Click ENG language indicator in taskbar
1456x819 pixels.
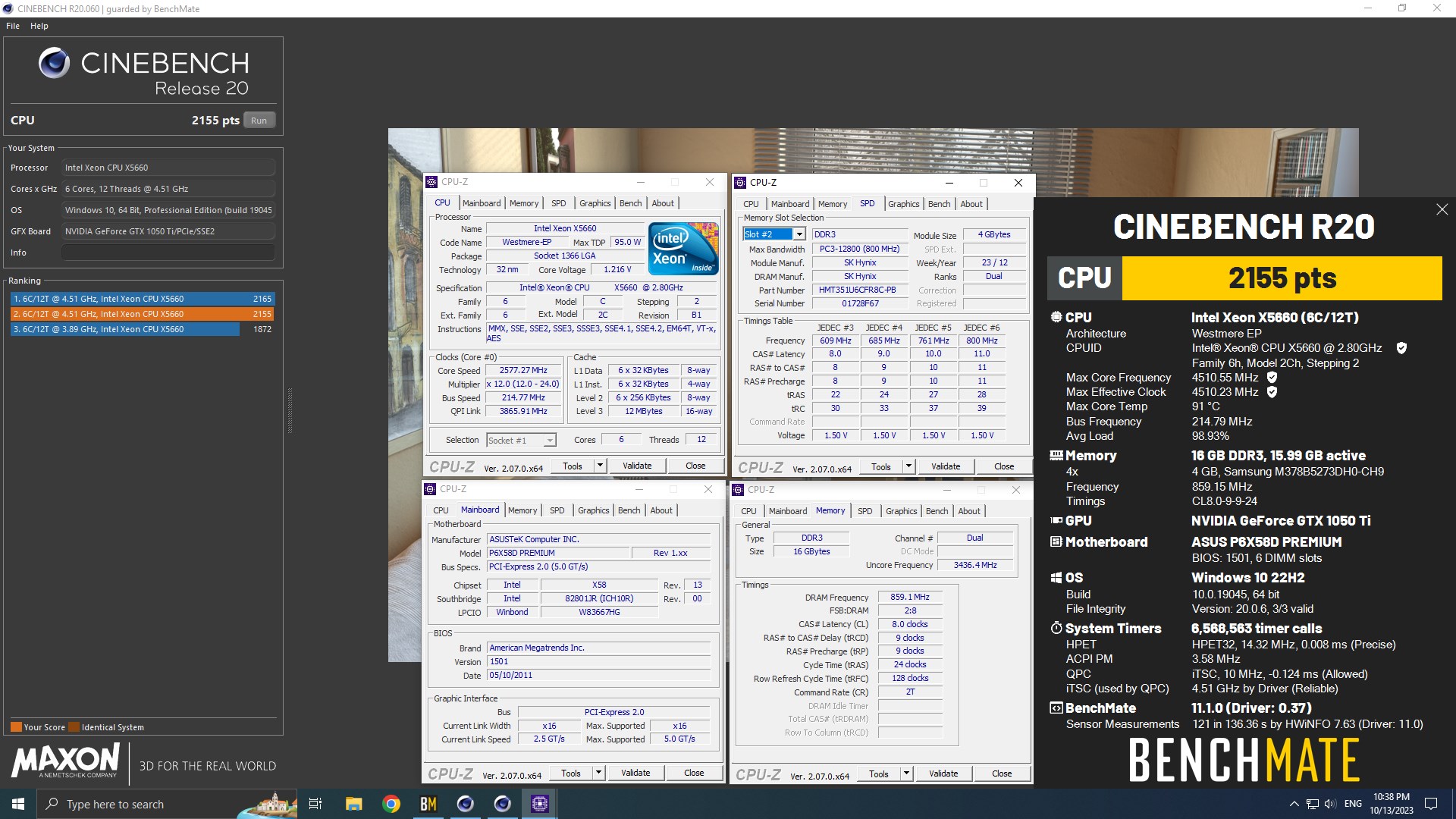[1353, 804]
